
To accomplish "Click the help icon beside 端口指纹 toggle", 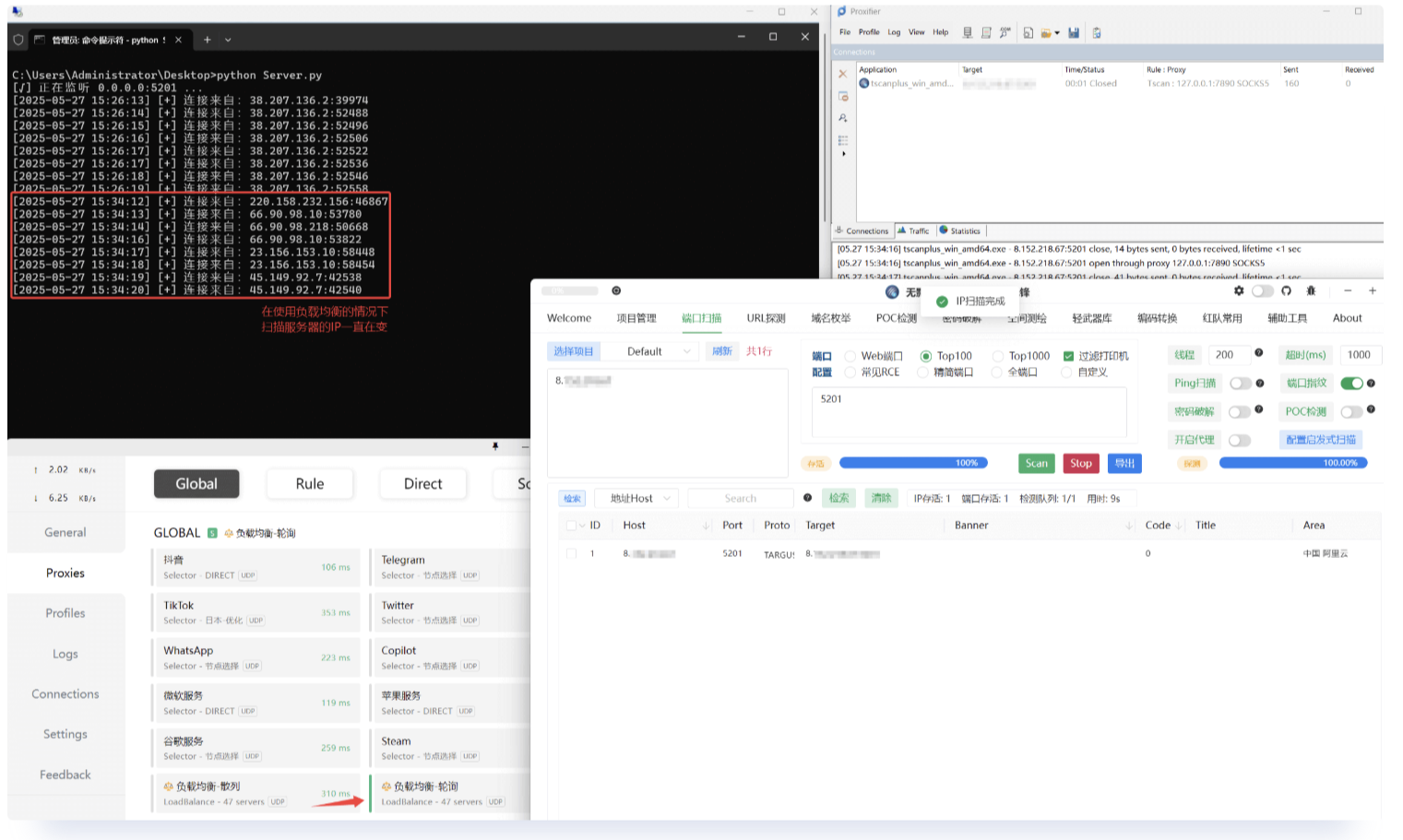I will click(1371, 383).
